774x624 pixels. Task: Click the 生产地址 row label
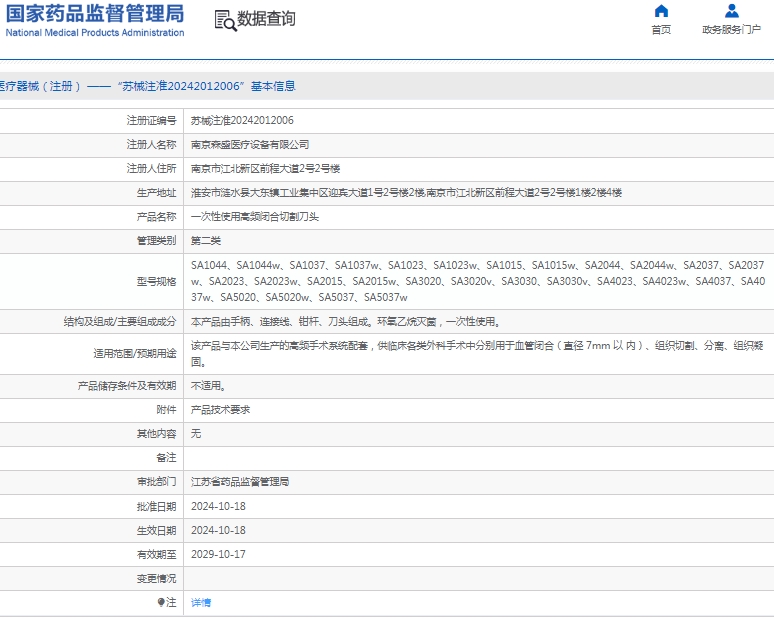click(156, 193)
